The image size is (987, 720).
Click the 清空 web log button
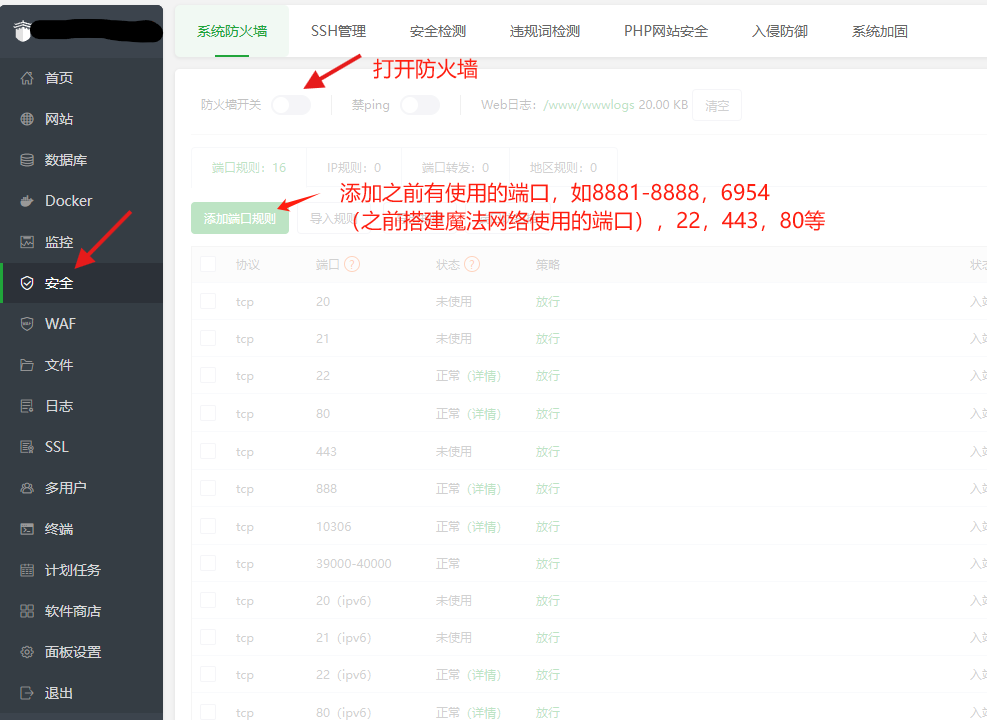717,106
